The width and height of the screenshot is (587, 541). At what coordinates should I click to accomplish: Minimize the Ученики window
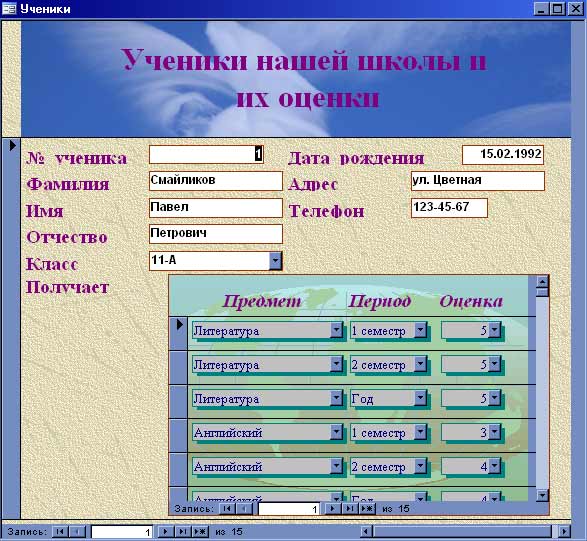click(x=541, y=8)
